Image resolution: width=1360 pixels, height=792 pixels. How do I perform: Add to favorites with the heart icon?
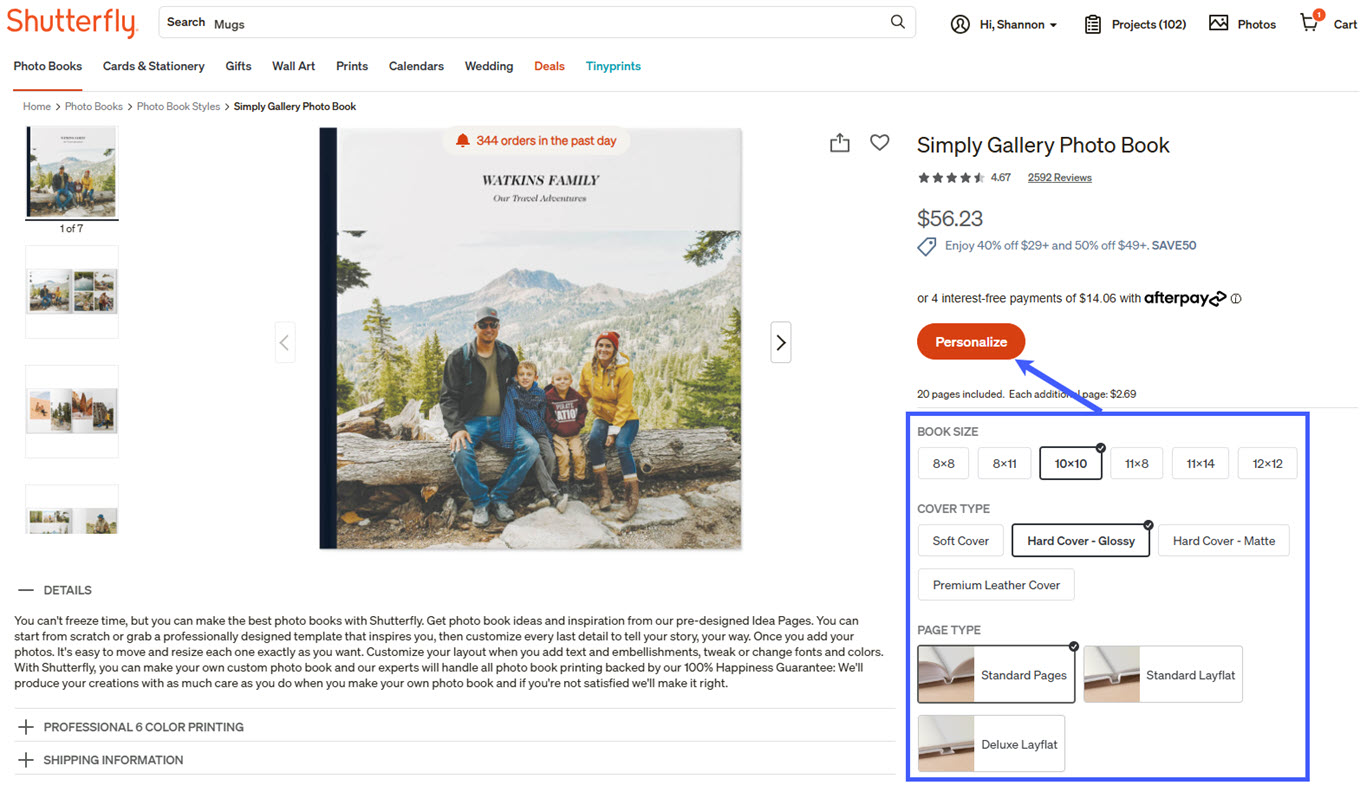(x=879, y=143)
